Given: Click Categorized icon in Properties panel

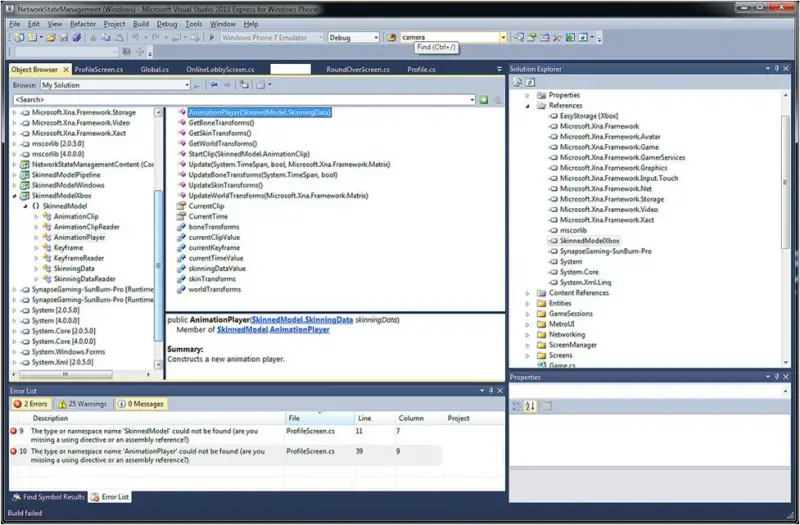Looking at the screenshot, I should point(516,406).
